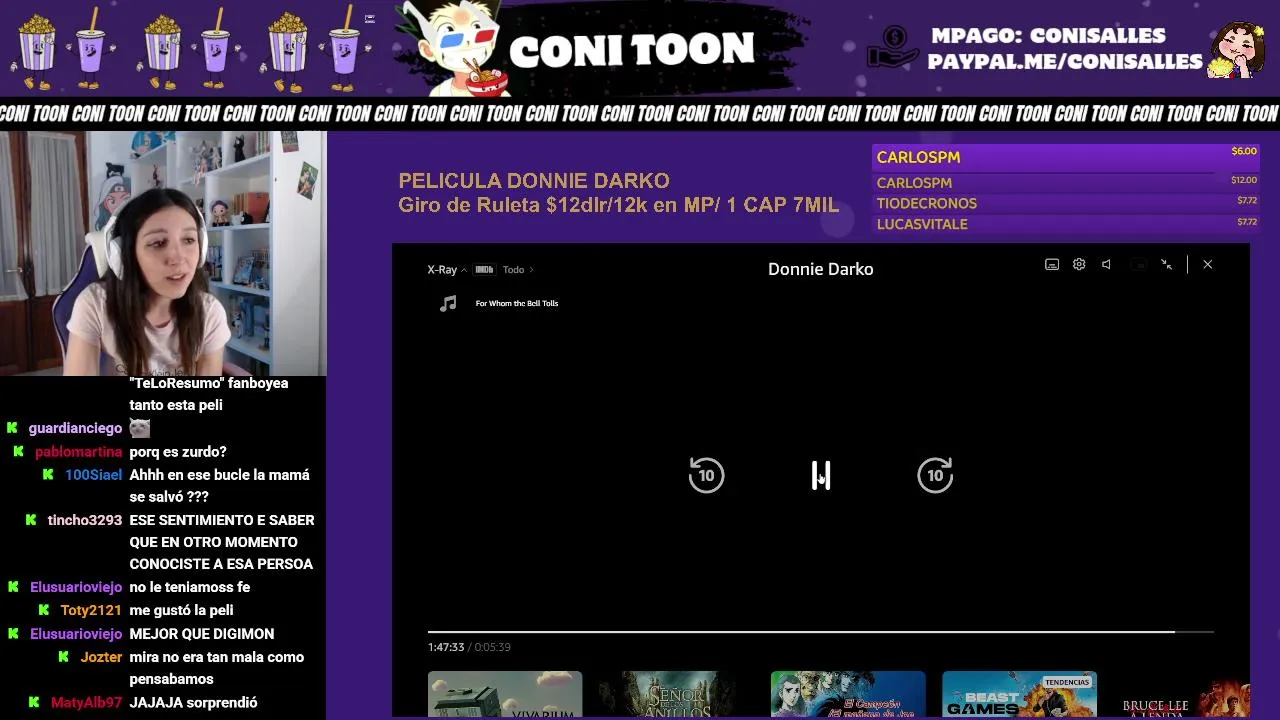This screenshot has height=720, width=1280.
Task: Open the Vivarium movie thumbnail
Action: [505, 694]
